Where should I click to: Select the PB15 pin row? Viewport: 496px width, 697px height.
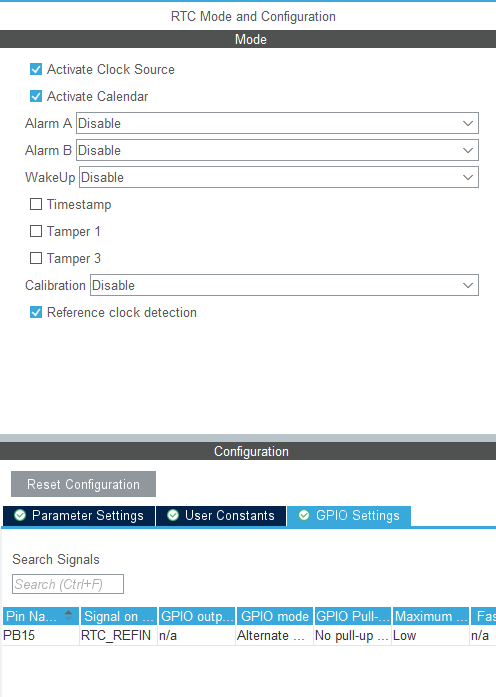(248, 636)
